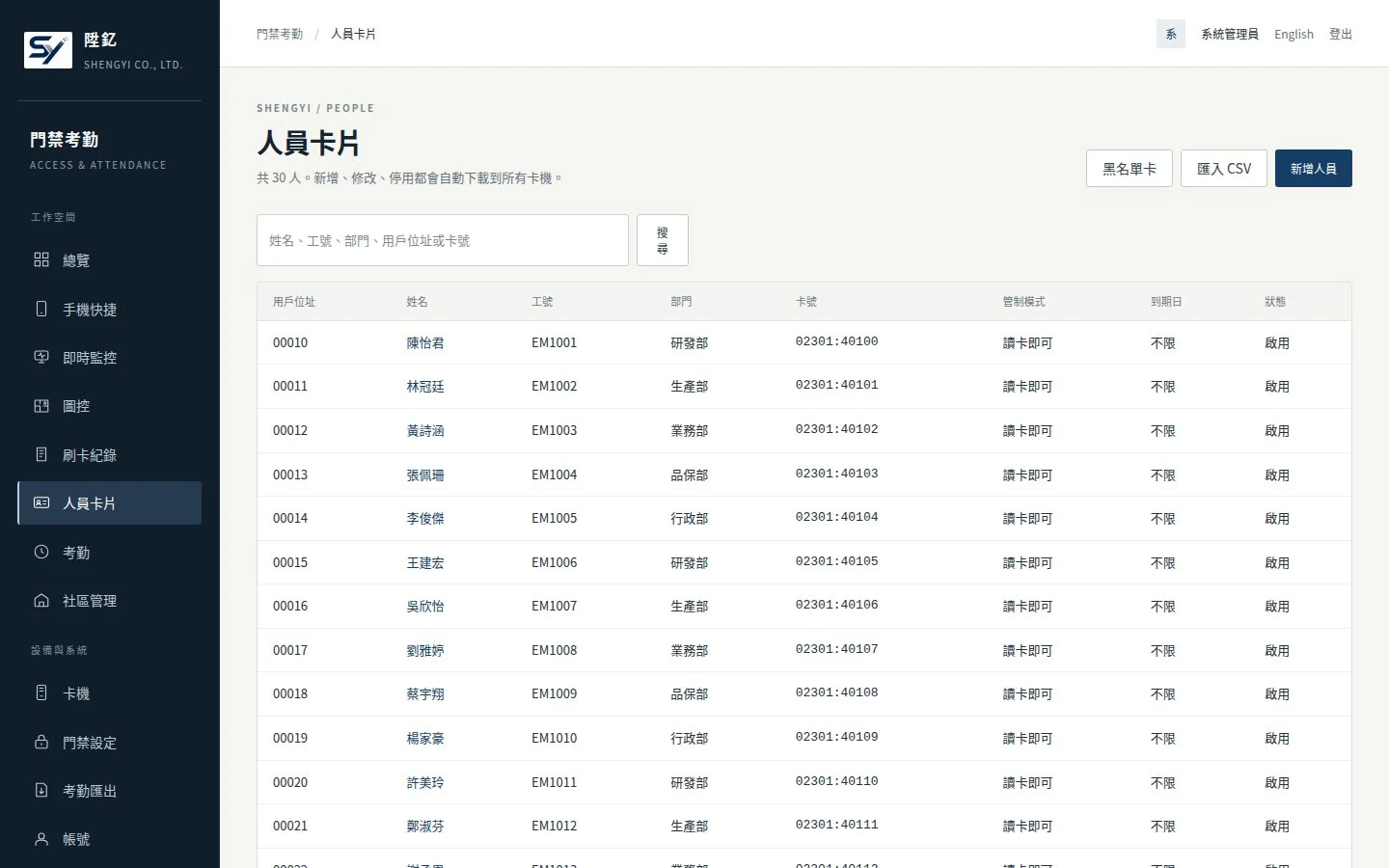
Task: Click the SY company logo
Action: point(48,50)
